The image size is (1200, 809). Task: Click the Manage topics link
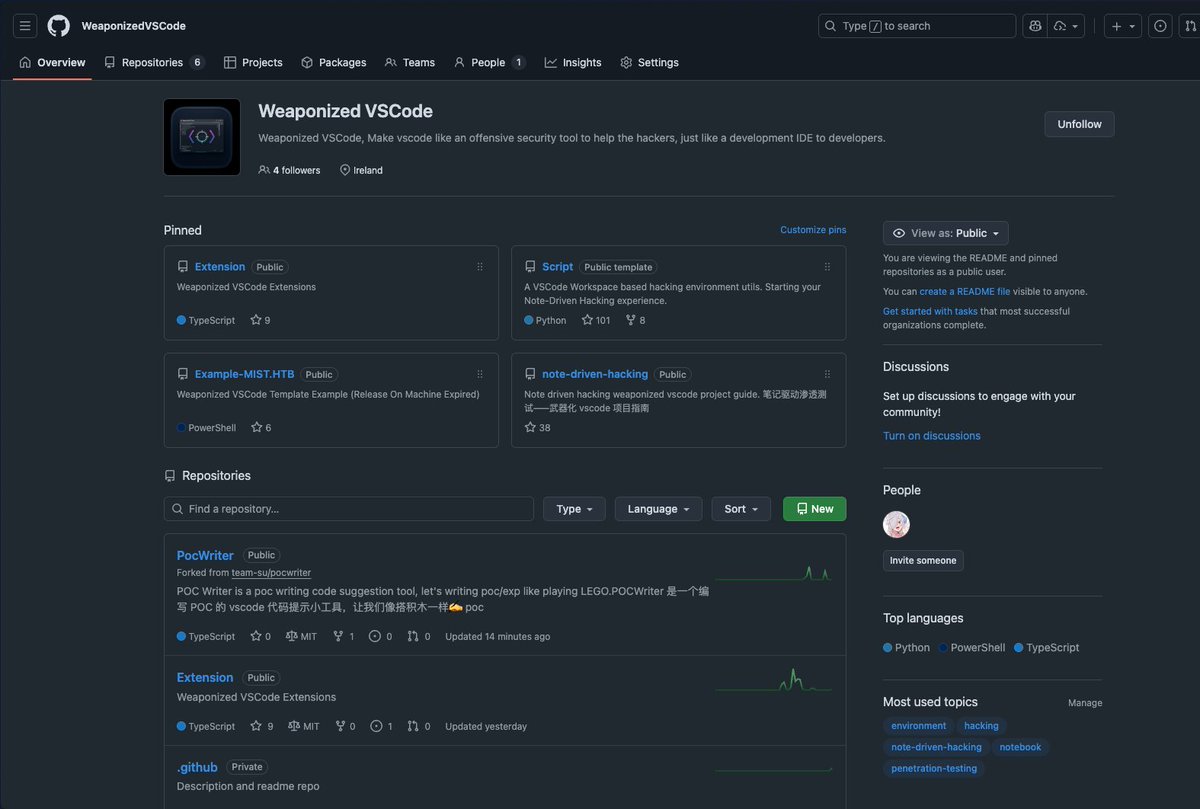1085,703
